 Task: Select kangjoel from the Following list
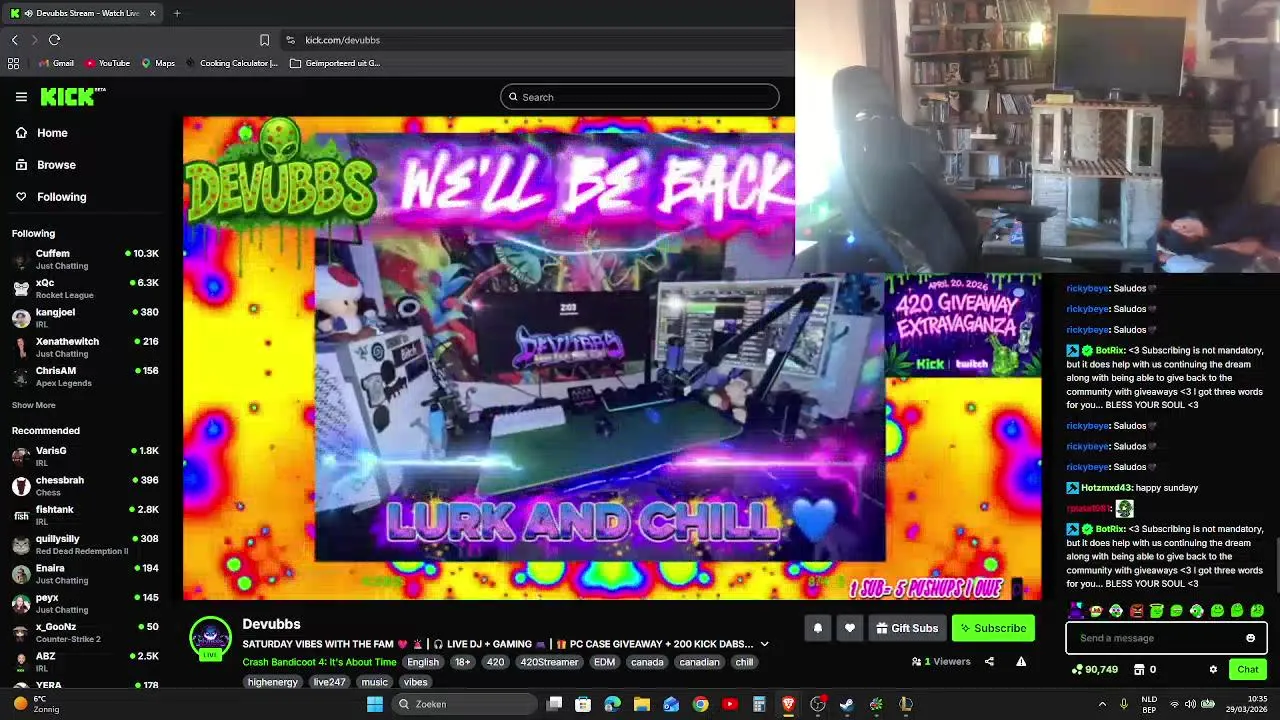[85, 317]
